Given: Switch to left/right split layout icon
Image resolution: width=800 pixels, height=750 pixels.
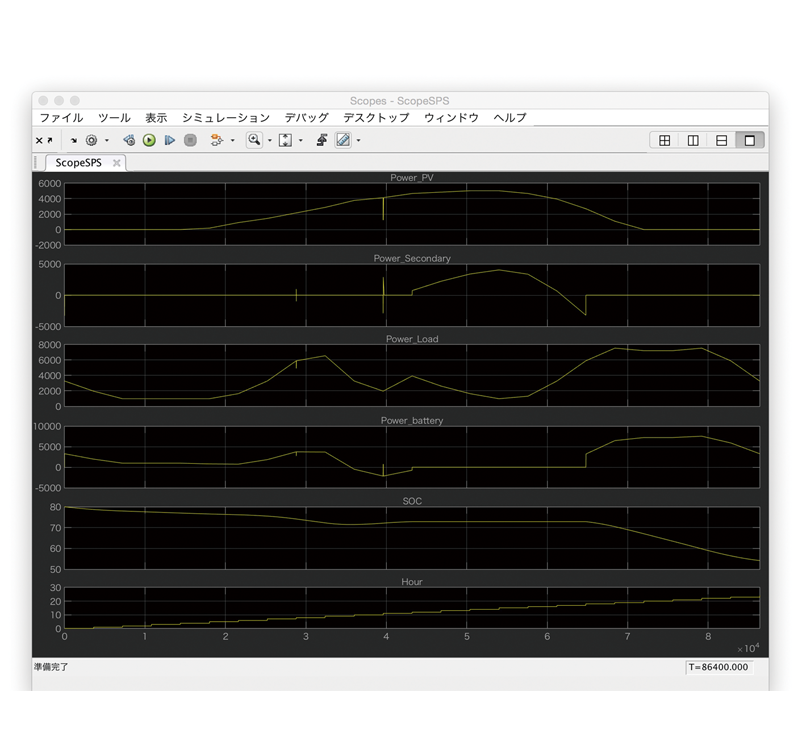Looking at the screenshot, I should [x=693, y=140].
